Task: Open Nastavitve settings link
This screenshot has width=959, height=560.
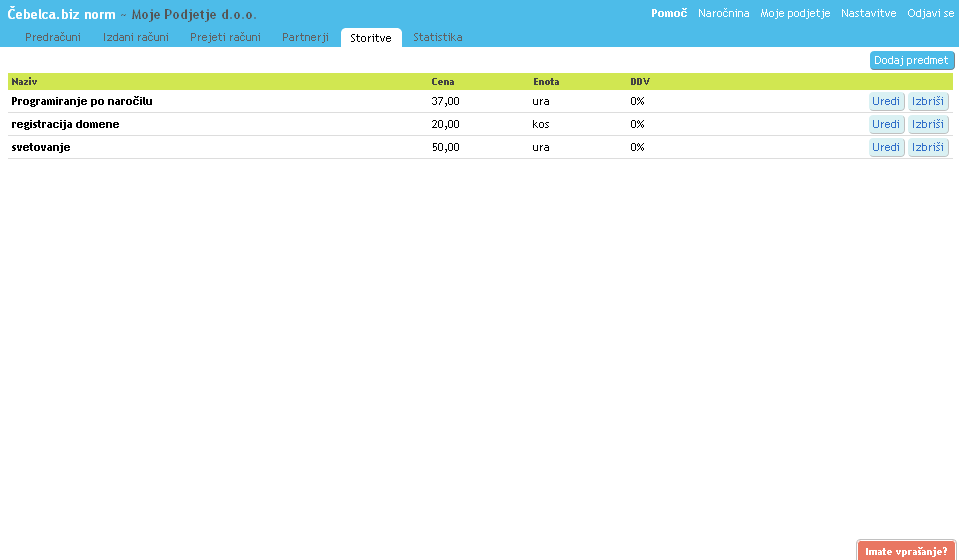Action: tap(868, 13)
